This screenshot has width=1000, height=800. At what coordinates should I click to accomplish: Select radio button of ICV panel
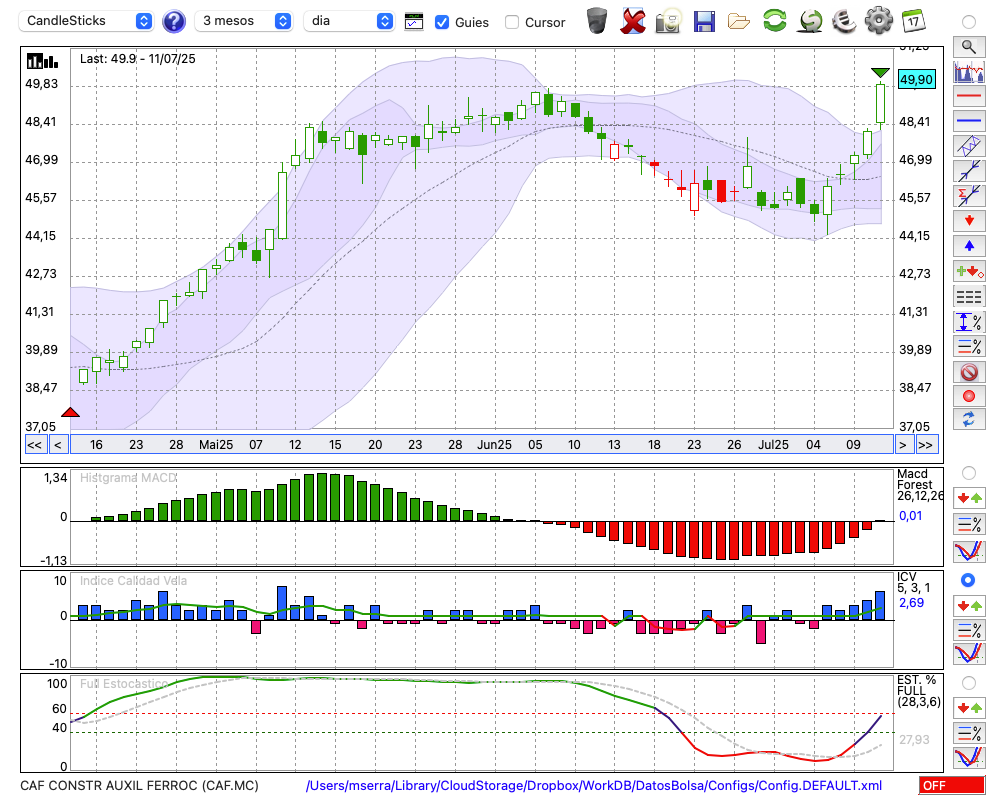point(969,580)
